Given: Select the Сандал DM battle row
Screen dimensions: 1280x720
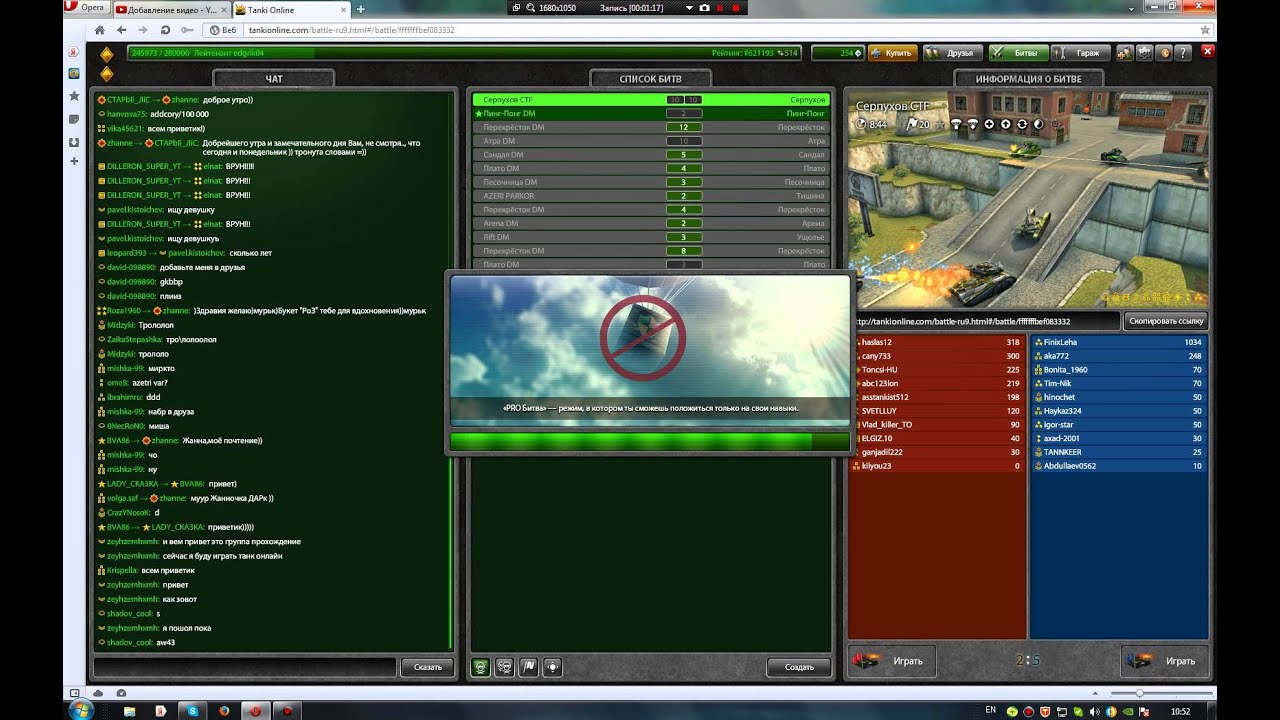Looking at the screenshot, I should (x=651, y=155).
